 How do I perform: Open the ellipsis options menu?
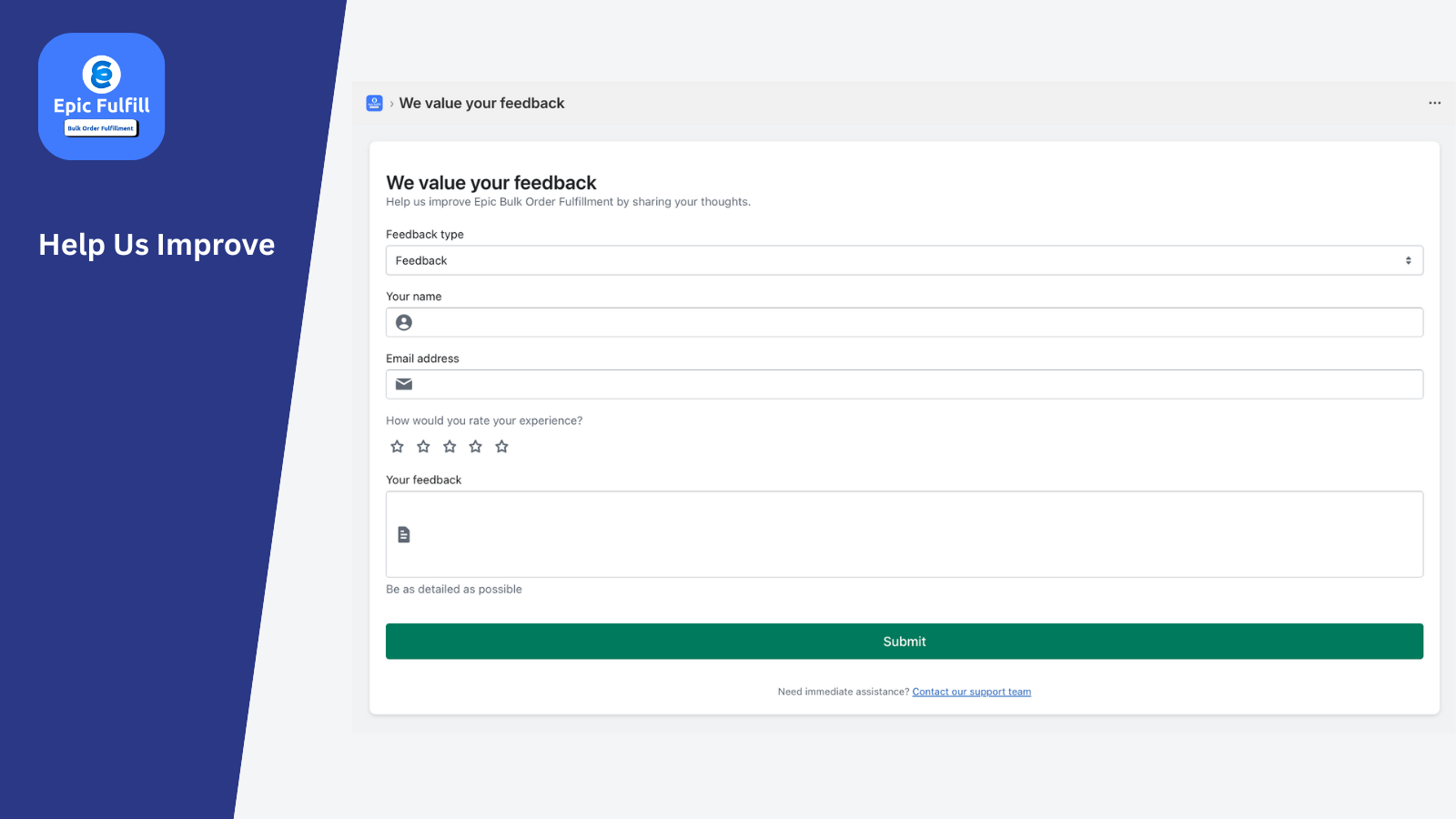[1434, 103]
